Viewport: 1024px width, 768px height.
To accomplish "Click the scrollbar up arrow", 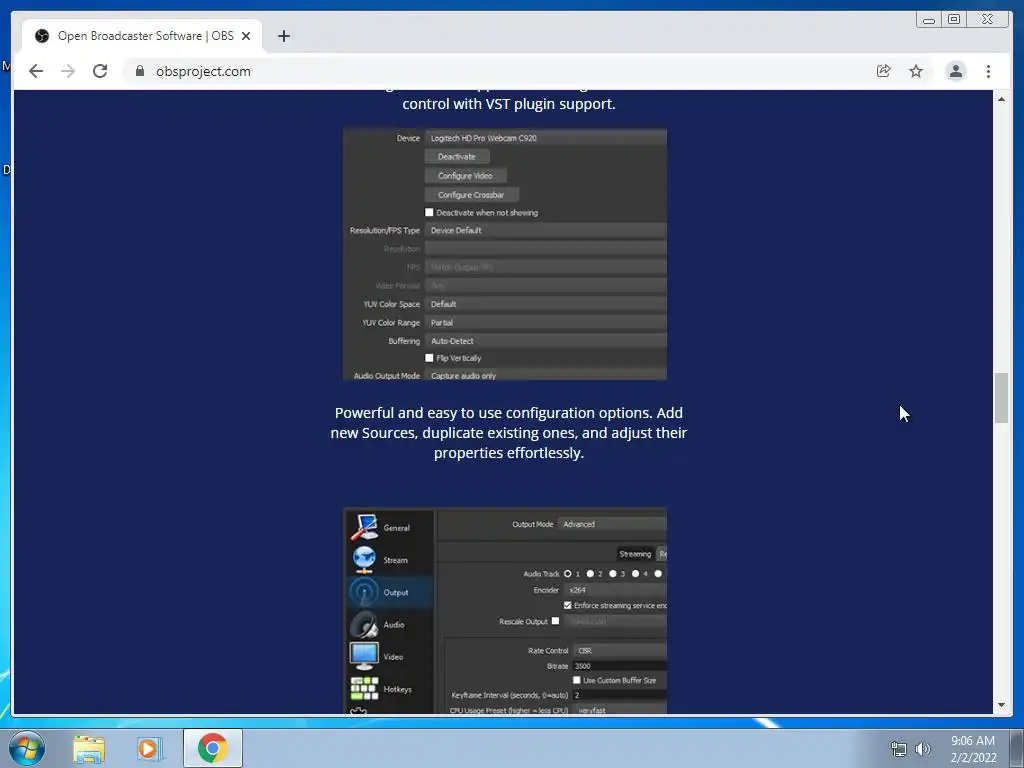I will [x=1001, y=99].
